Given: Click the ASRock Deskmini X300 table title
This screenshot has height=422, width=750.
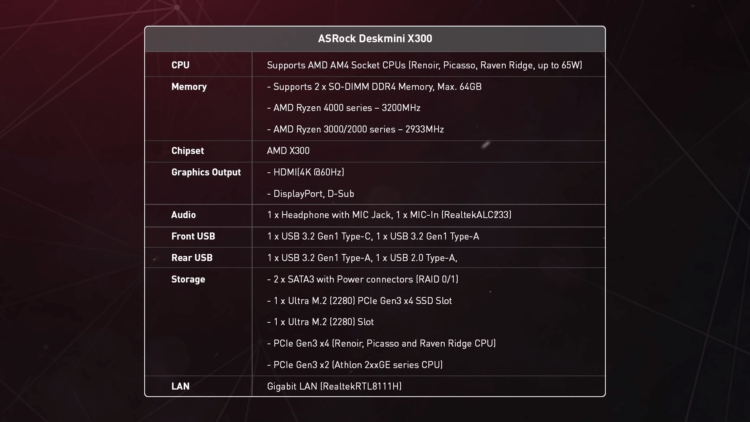Looking at the screenshot, I should click(375, 38).
